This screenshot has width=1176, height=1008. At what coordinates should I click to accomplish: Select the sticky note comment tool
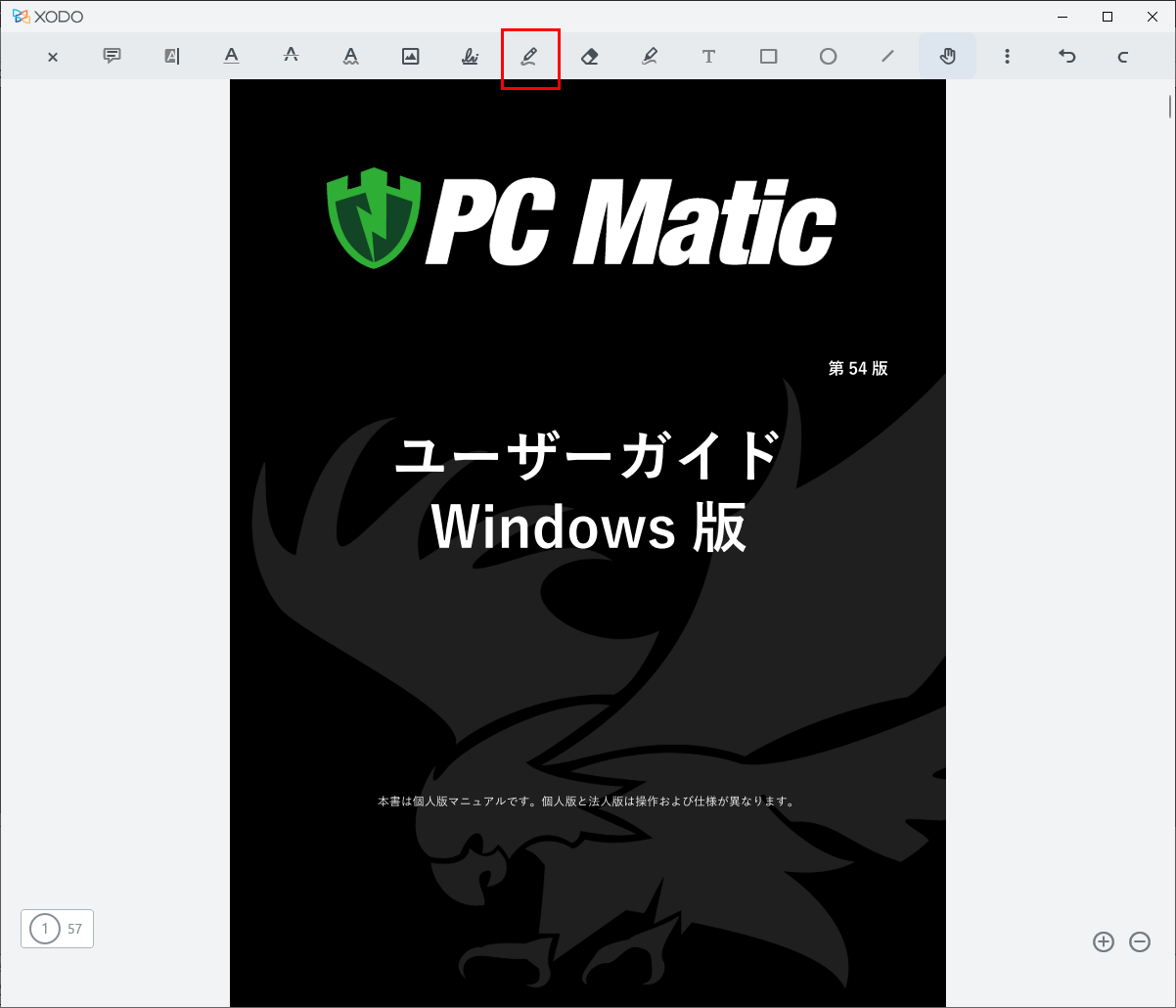pyautogui.click(x=113, y=56)
